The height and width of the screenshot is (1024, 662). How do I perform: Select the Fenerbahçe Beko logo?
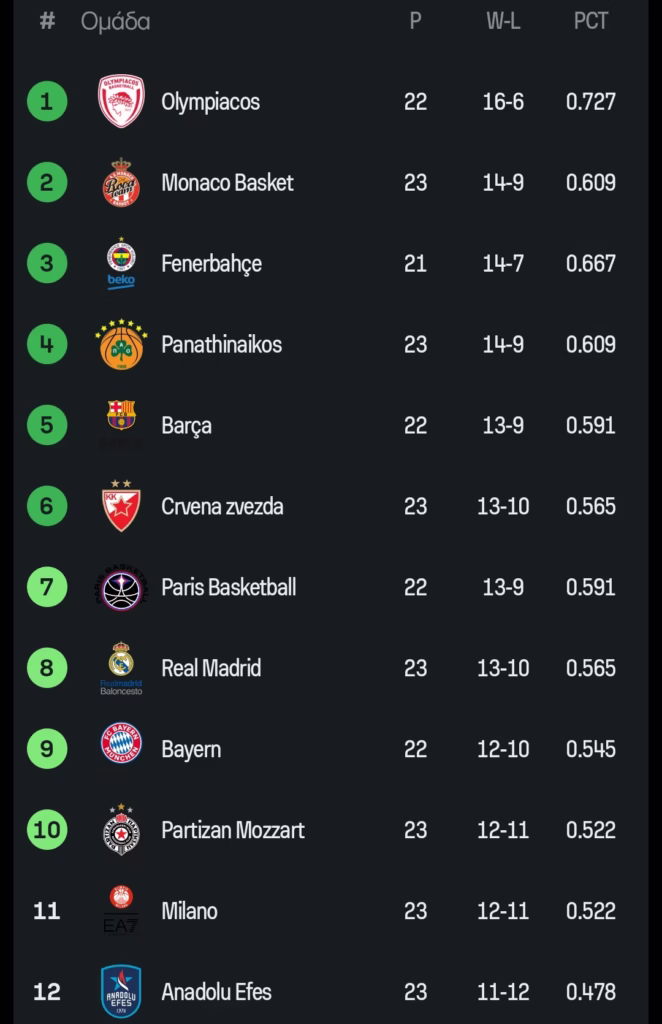click(x=121, y=263)
